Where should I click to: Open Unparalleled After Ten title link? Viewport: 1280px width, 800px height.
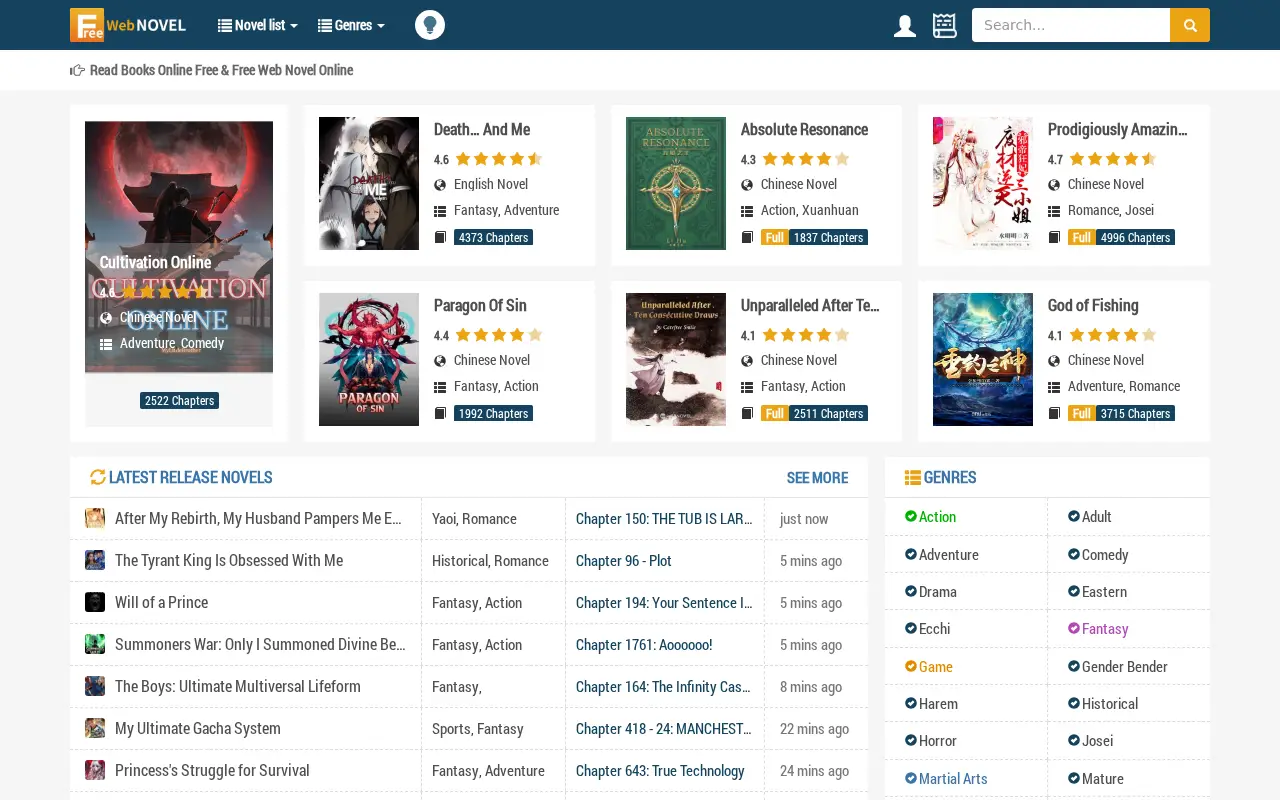(810, 305)
